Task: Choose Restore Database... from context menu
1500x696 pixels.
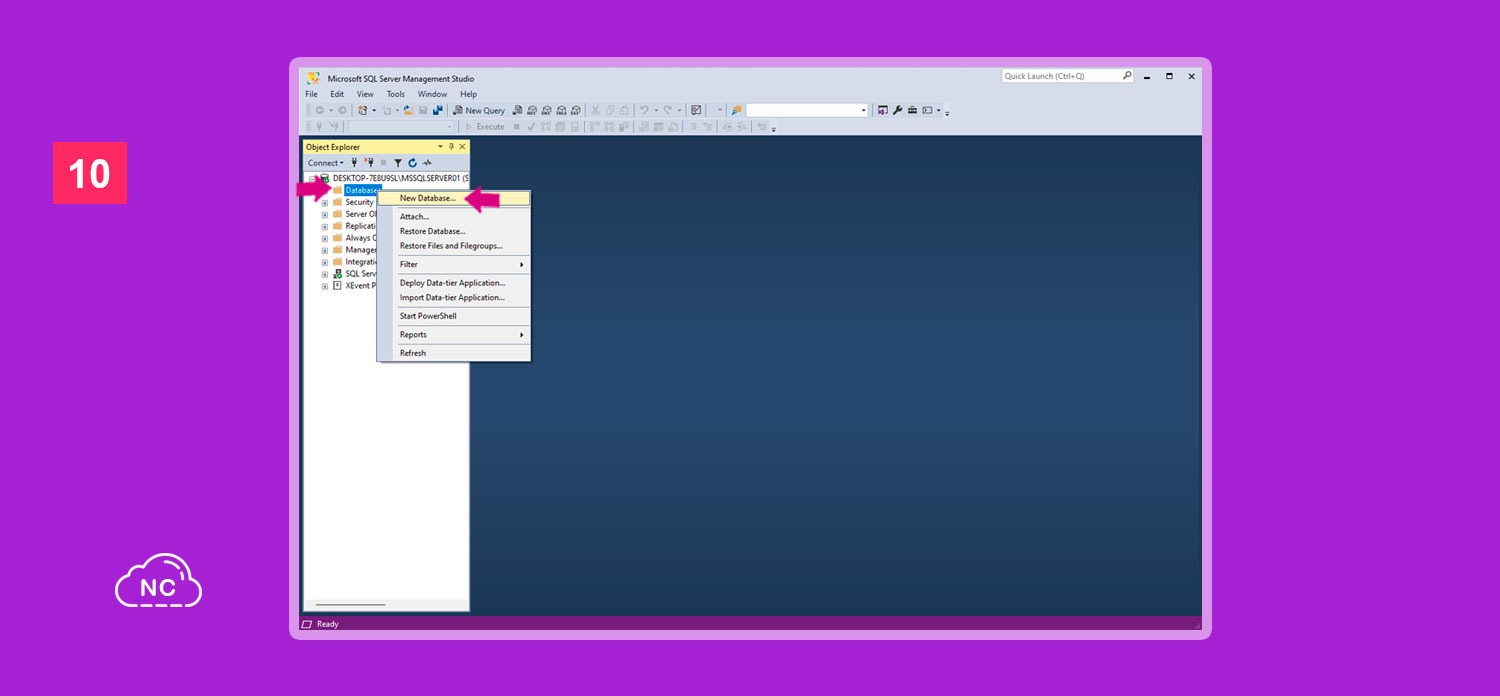Action: pyautogui.click(x=454, y=231)
